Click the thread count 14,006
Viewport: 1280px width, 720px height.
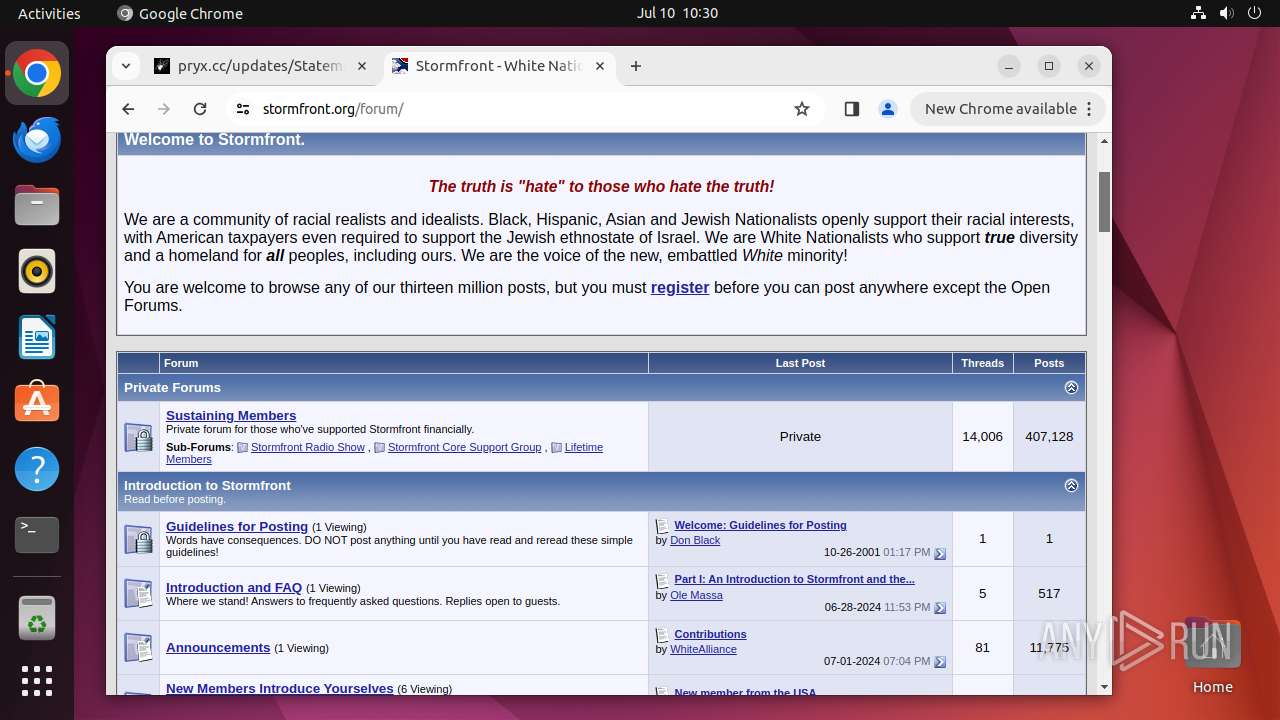[x=982, y=436]
